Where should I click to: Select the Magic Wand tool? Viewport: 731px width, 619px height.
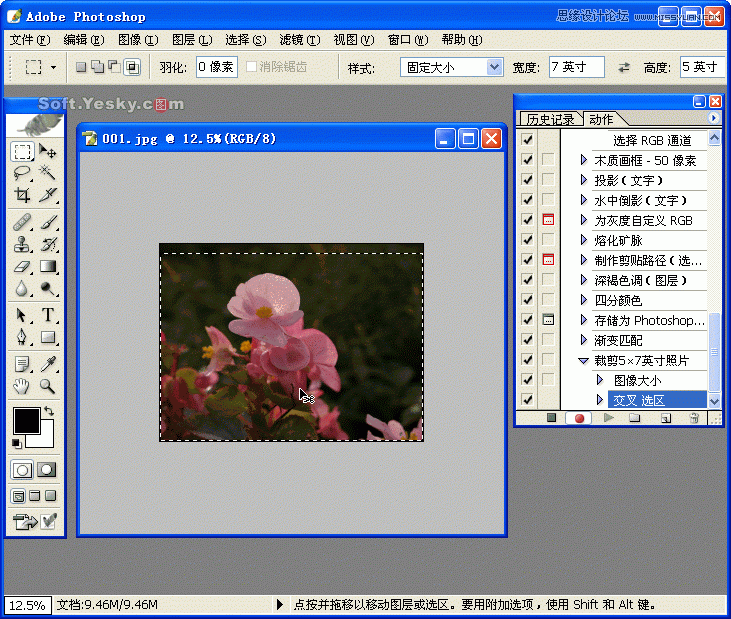point(48,172)
